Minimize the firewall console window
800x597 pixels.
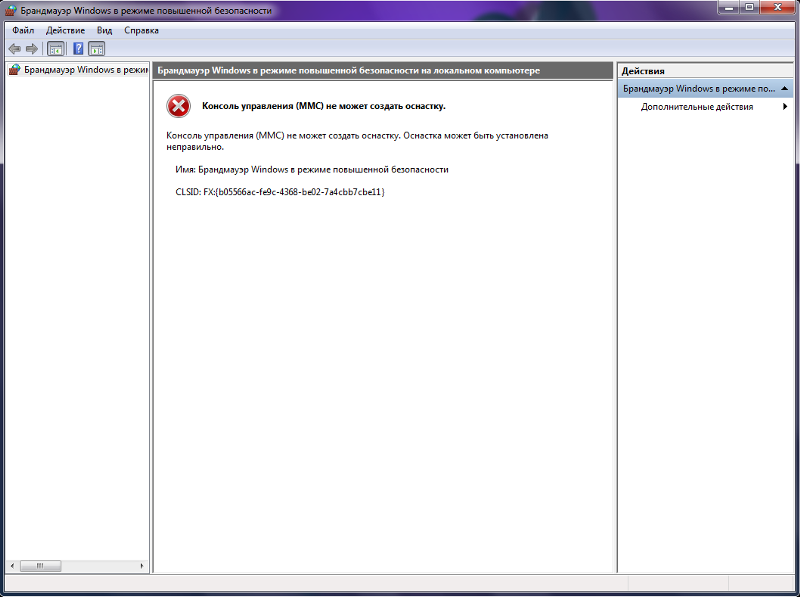(729, 8)
